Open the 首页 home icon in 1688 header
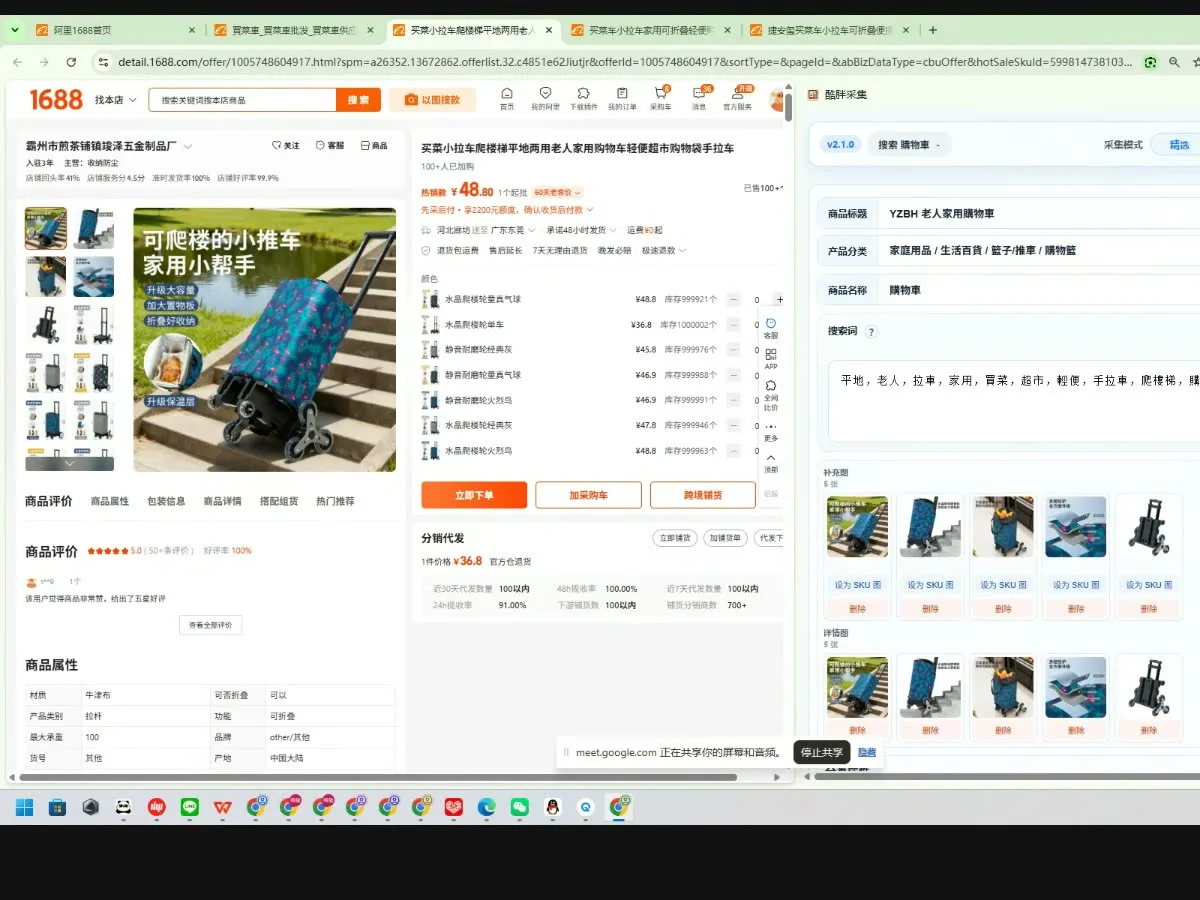This screenshot has width=1200, height=900. tap(507, 98)
